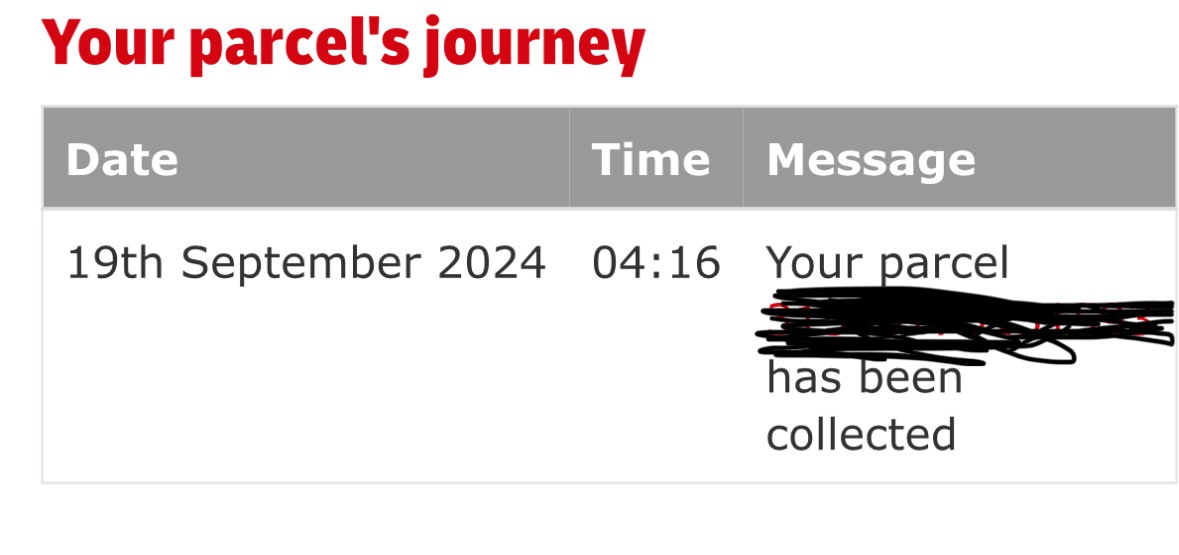Click the word "collected" in the message

(x=861, y=434)
